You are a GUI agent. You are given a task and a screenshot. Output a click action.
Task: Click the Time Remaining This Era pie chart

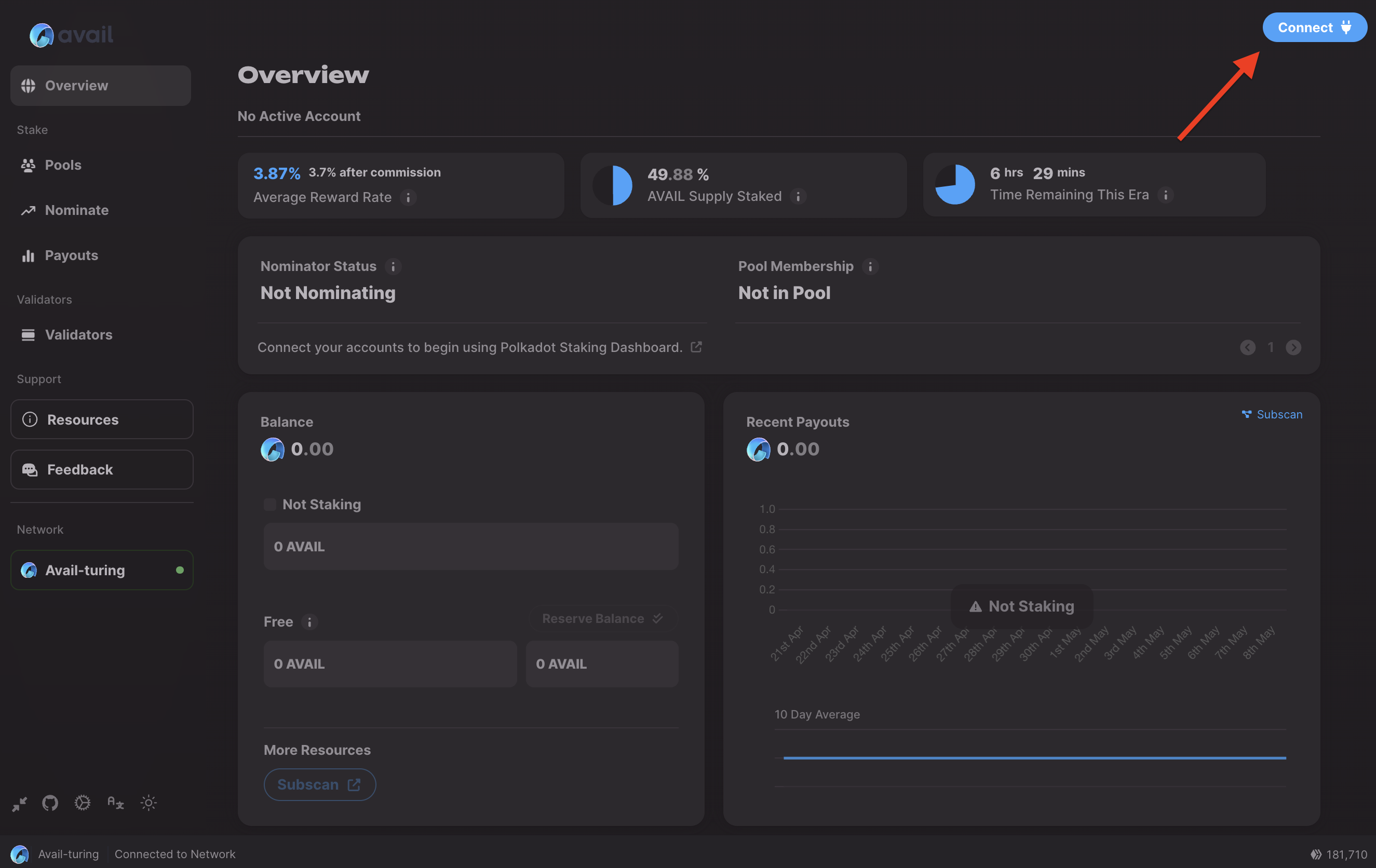click(955, 185)
